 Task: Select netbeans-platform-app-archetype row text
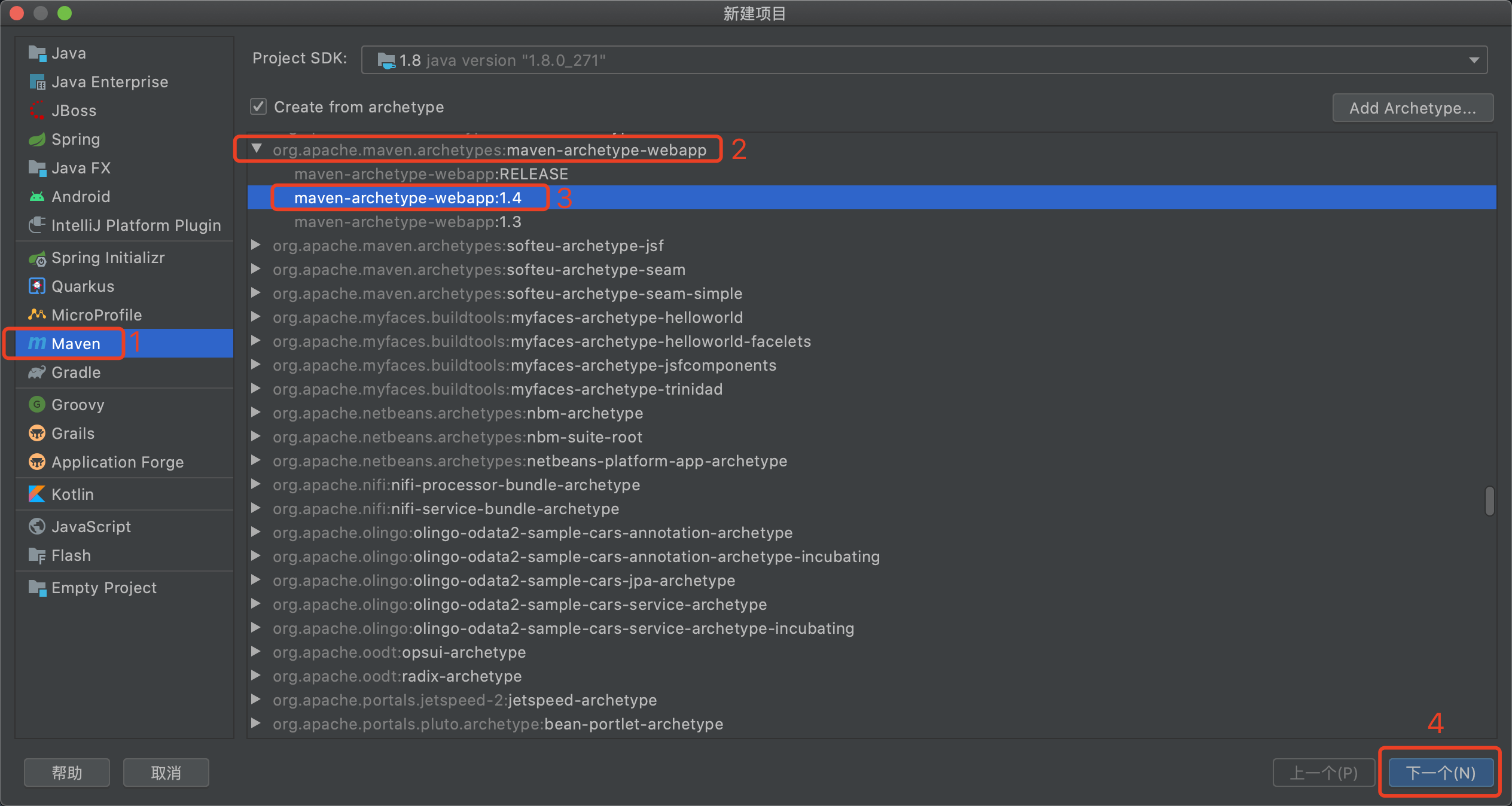pyautogui.click(x=530, y=461)
